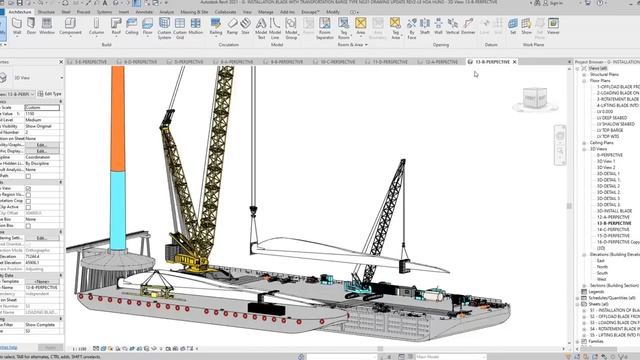The image size is (640, 360).
Task: Click the Save icon in quick access toolbar
Action: click(19, 3)
